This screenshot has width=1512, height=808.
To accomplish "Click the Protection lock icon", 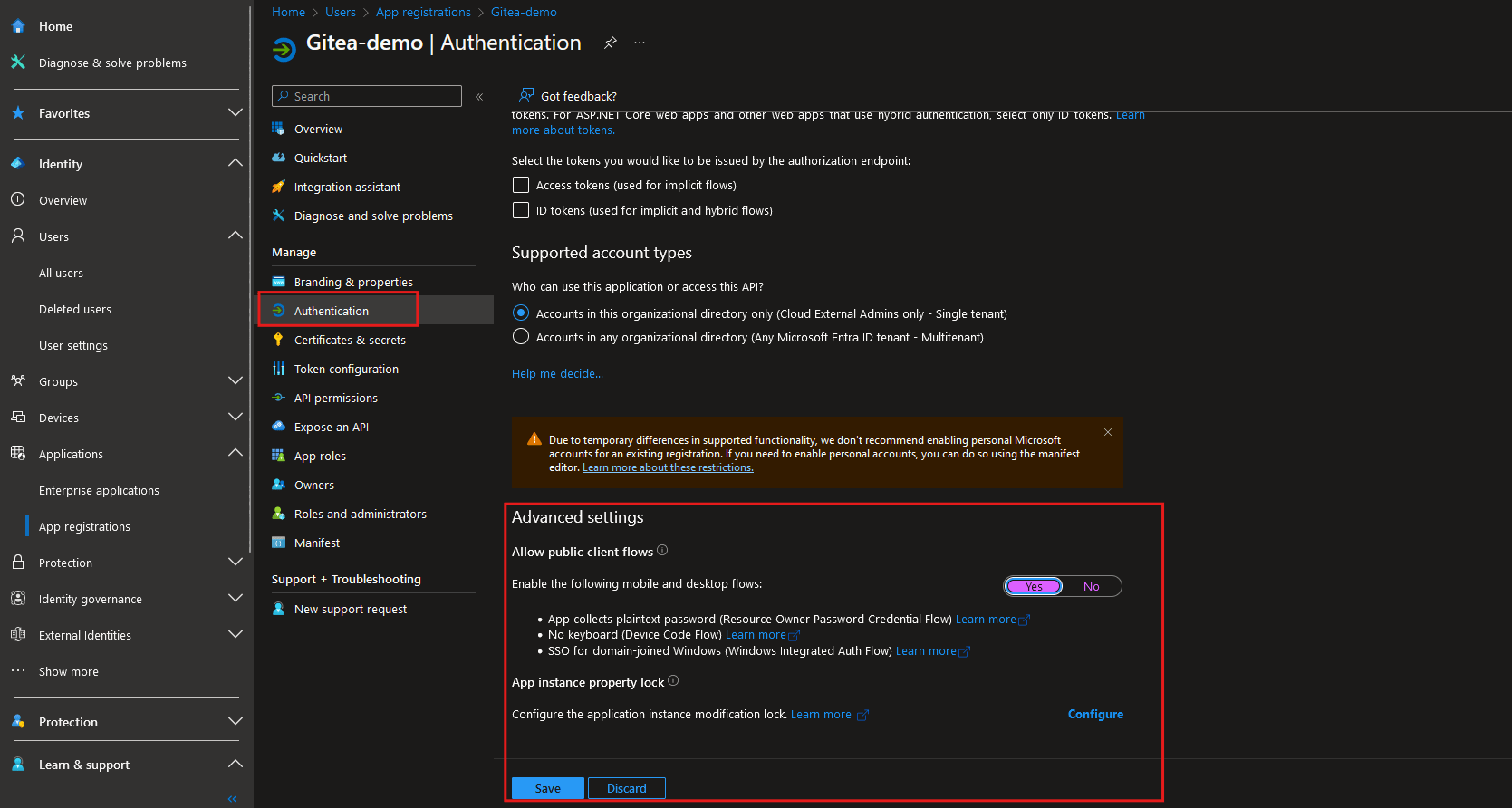I will (18, 563).
